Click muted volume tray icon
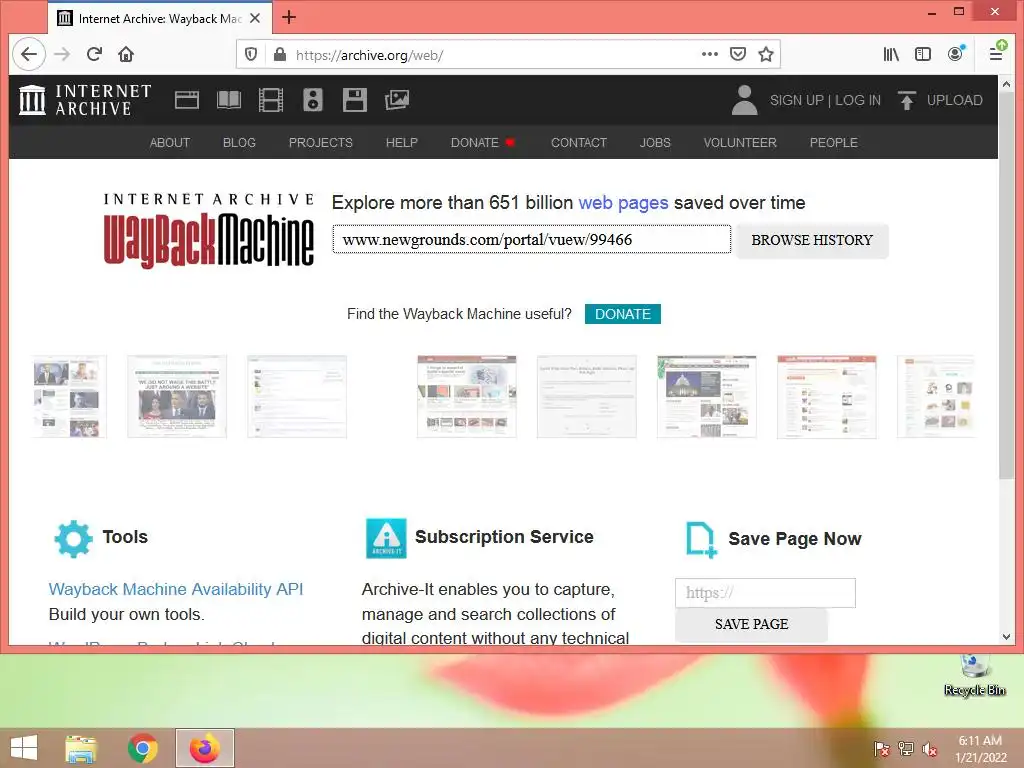The image size is (1024, 768). 930,749
